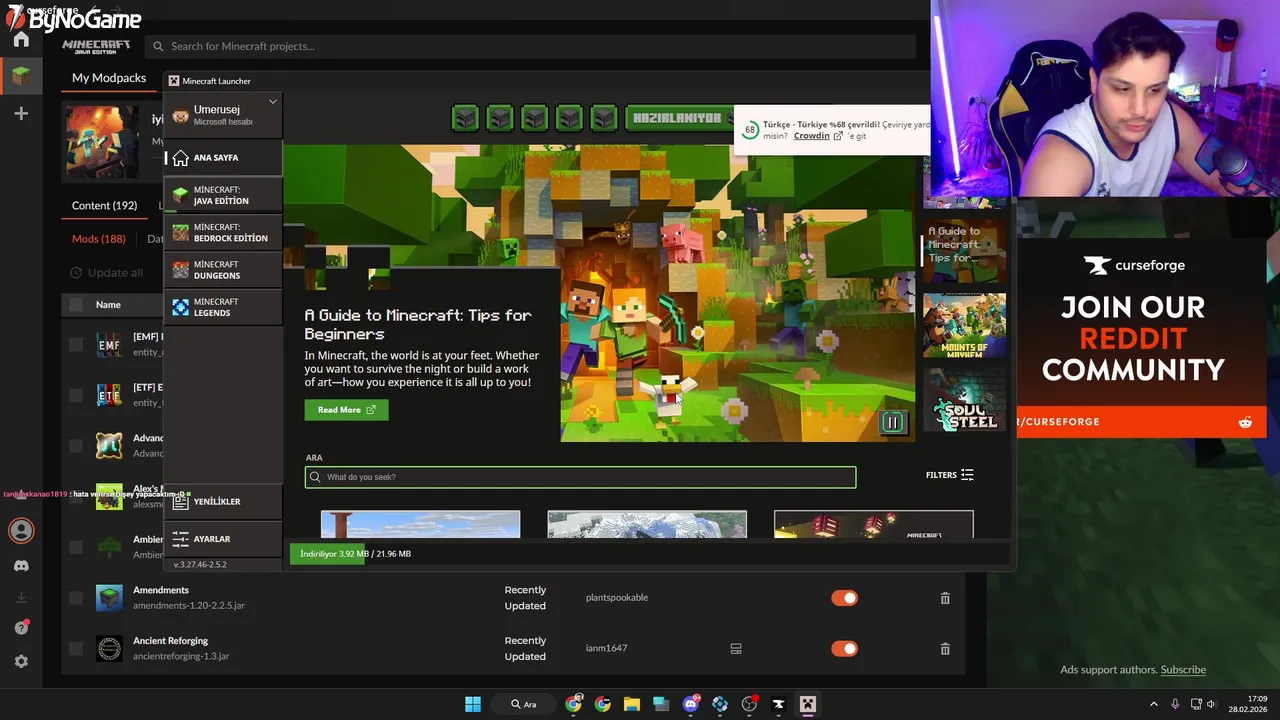This screenshot has width=1280, height=720.
Task: Open File Explorer from the taskbar
Action: pos(632,704)
